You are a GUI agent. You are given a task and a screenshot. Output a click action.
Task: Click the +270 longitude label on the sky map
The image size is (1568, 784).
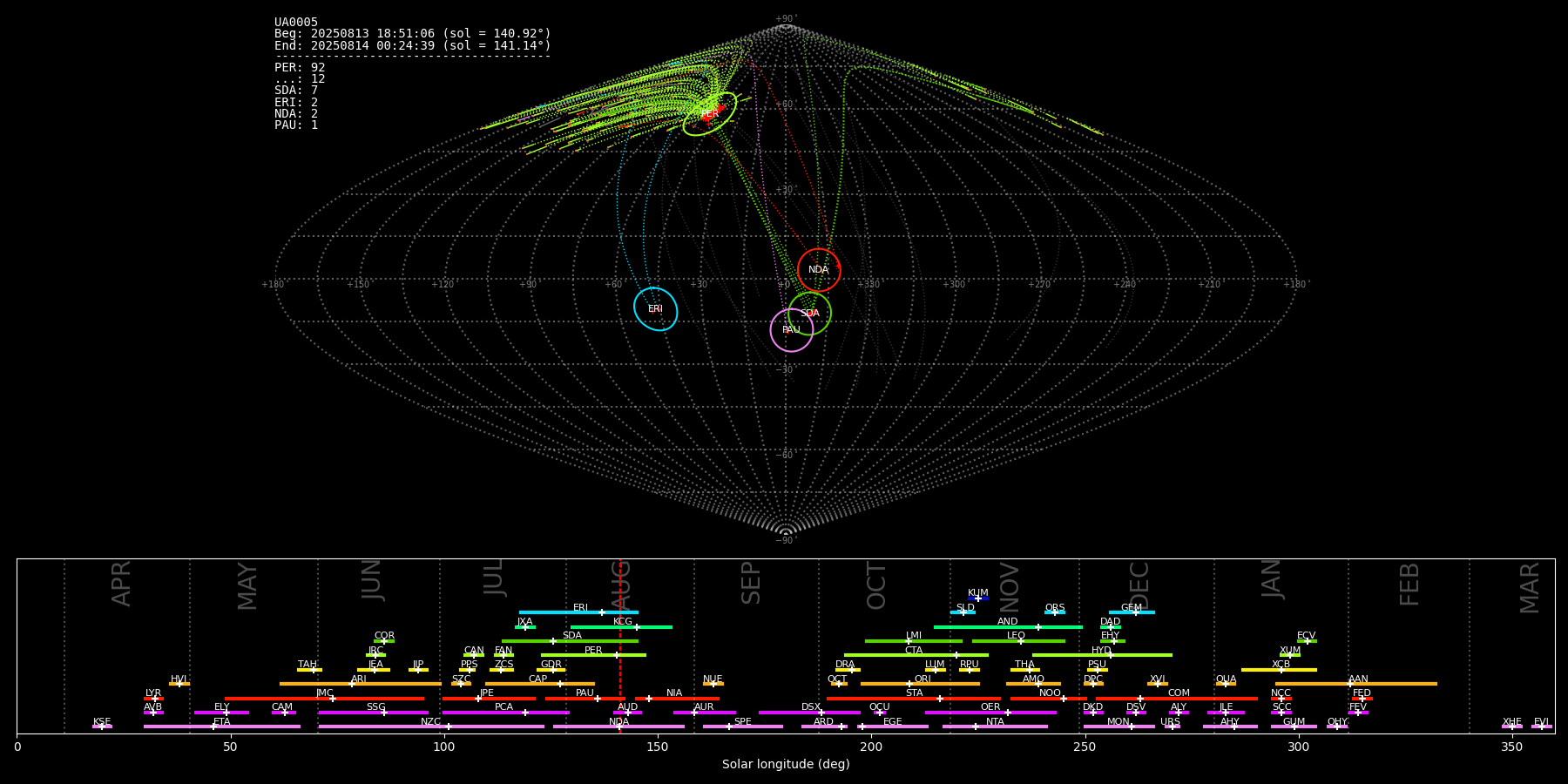point(1039,285)
